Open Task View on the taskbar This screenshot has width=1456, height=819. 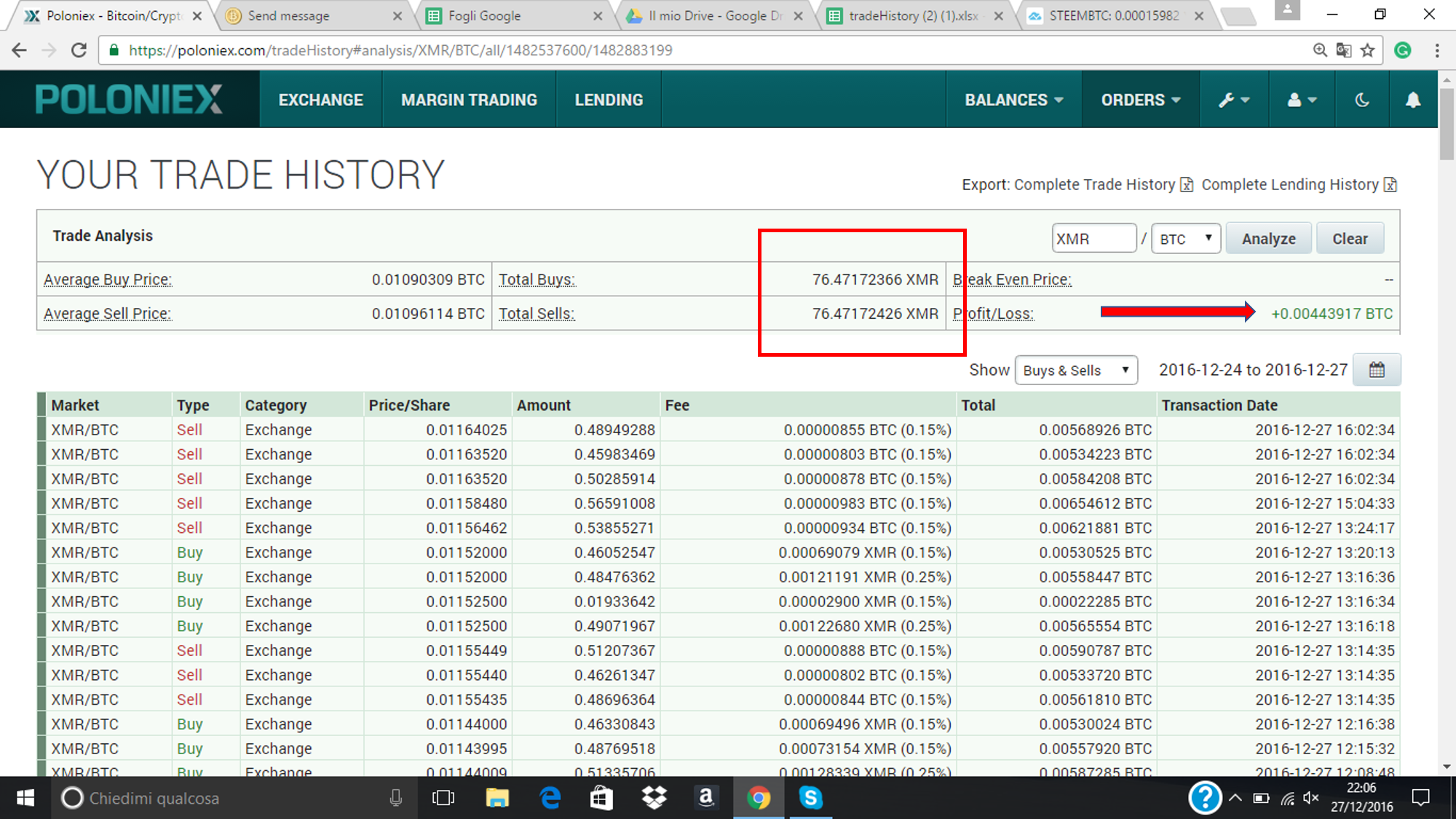click(x=443, y=798)
